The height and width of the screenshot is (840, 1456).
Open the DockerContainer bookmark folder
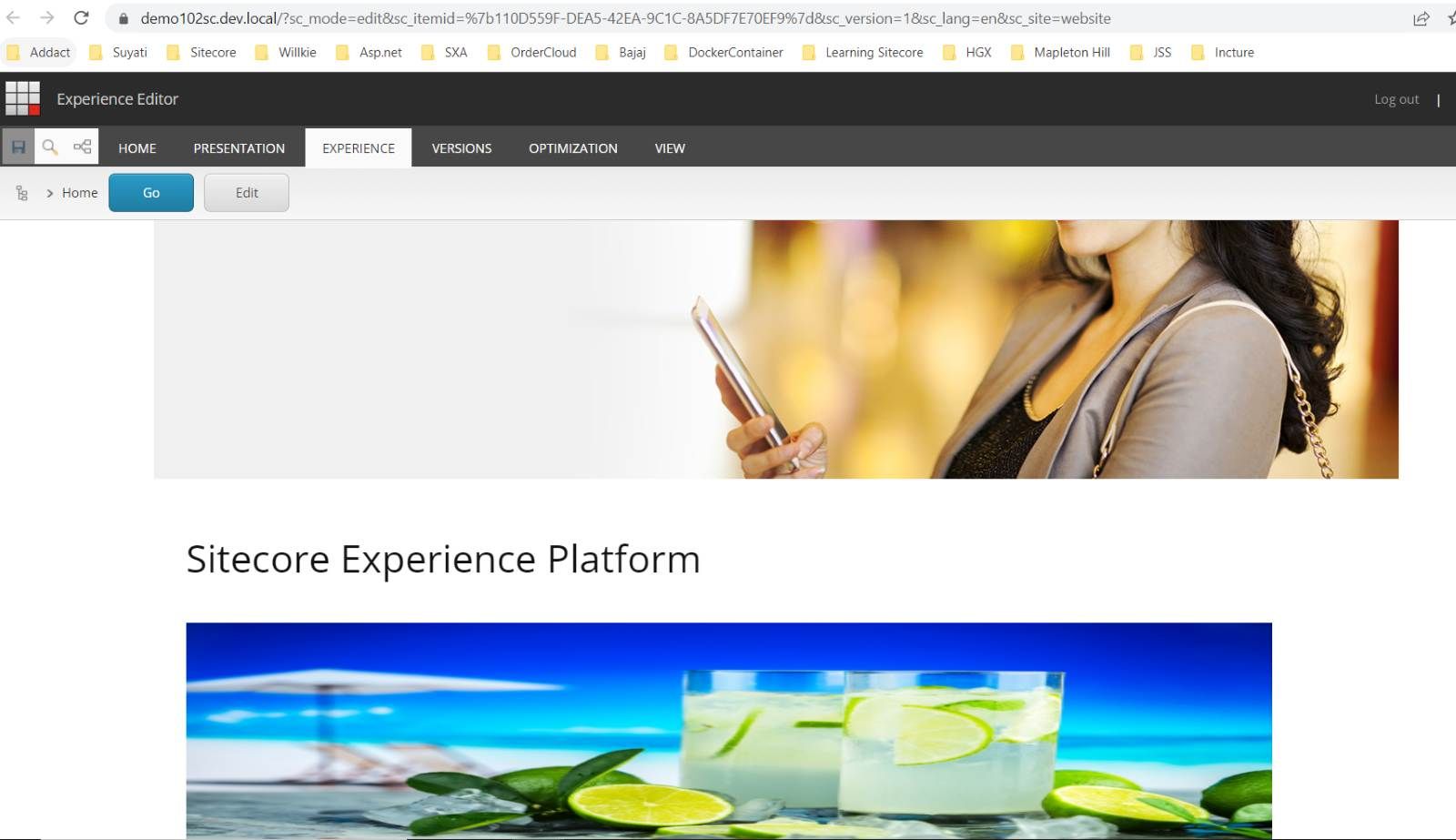pos(723,53)
